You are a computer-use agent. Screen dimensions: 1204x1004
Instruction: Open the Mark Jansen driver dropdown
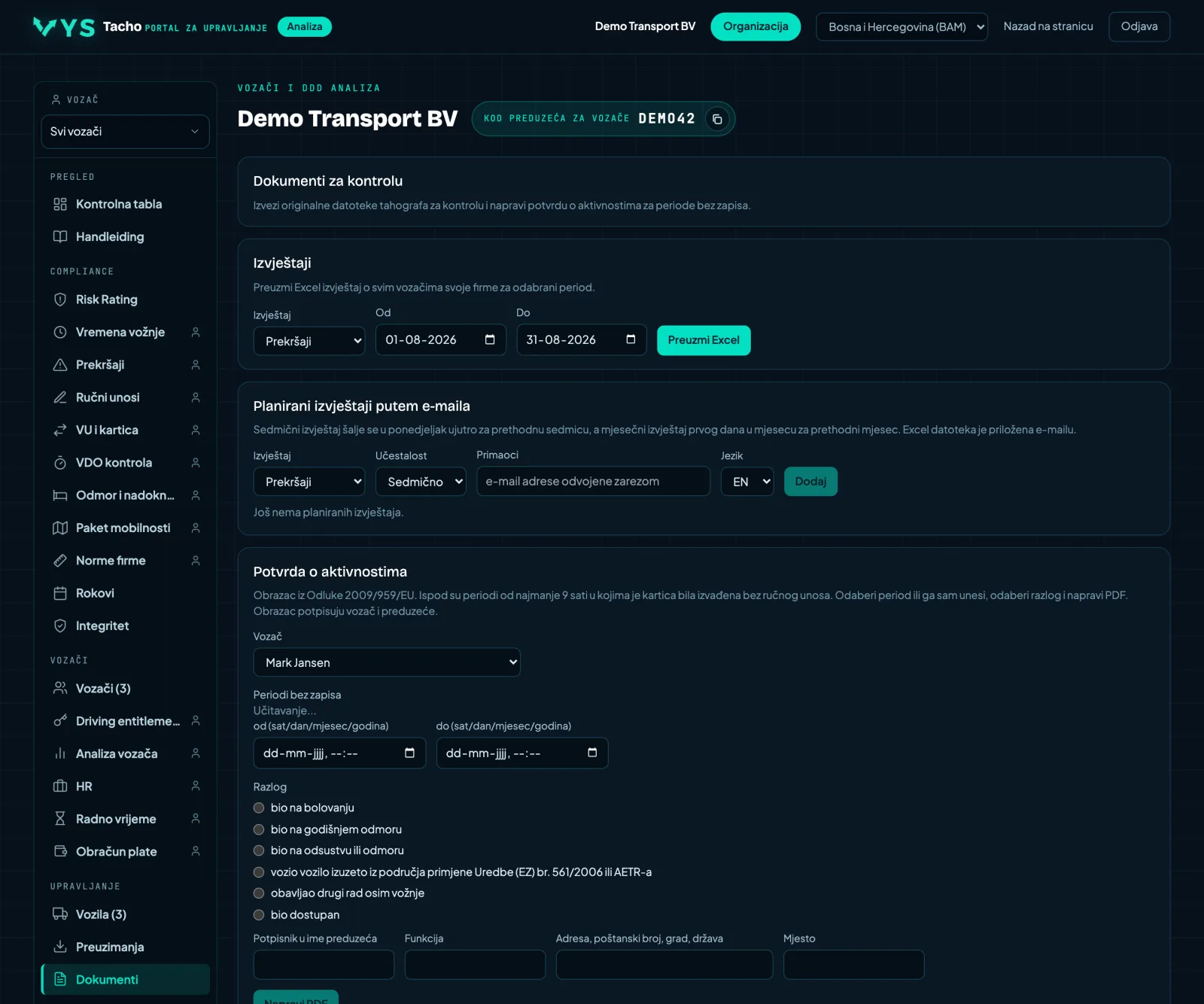pos(387,662)
